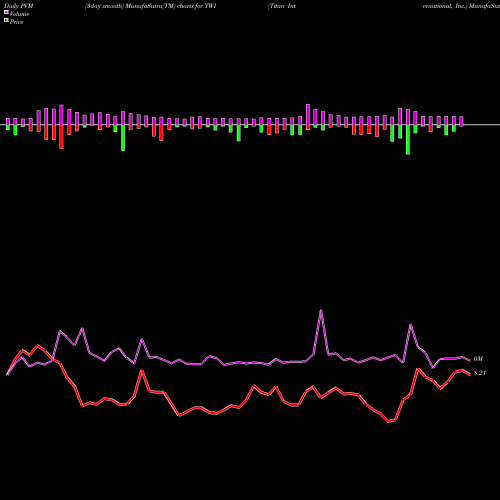Click the 0M volume end label
The height and width of the screenshot is (500, 500).
tap(478, 359)
